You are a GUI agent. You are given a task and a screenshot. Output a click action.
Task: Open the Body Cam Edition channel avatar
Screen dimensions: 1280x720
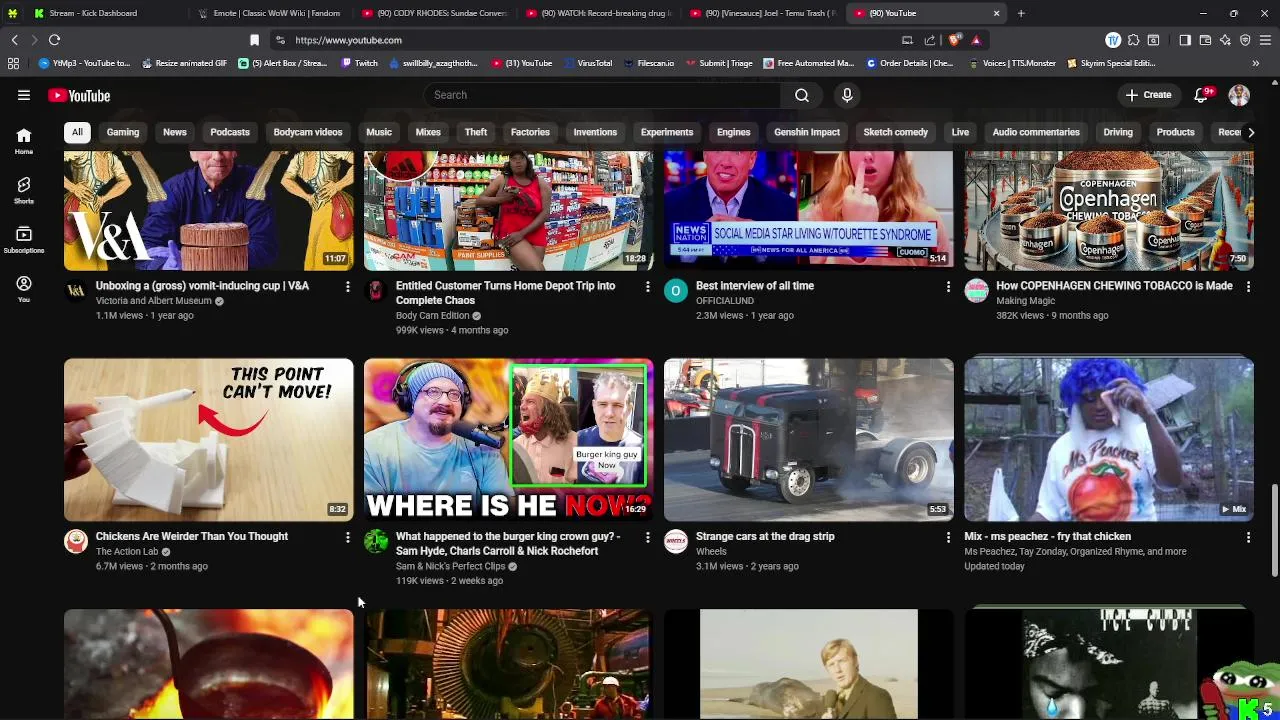pyautogui.click(x=376, y=291)
